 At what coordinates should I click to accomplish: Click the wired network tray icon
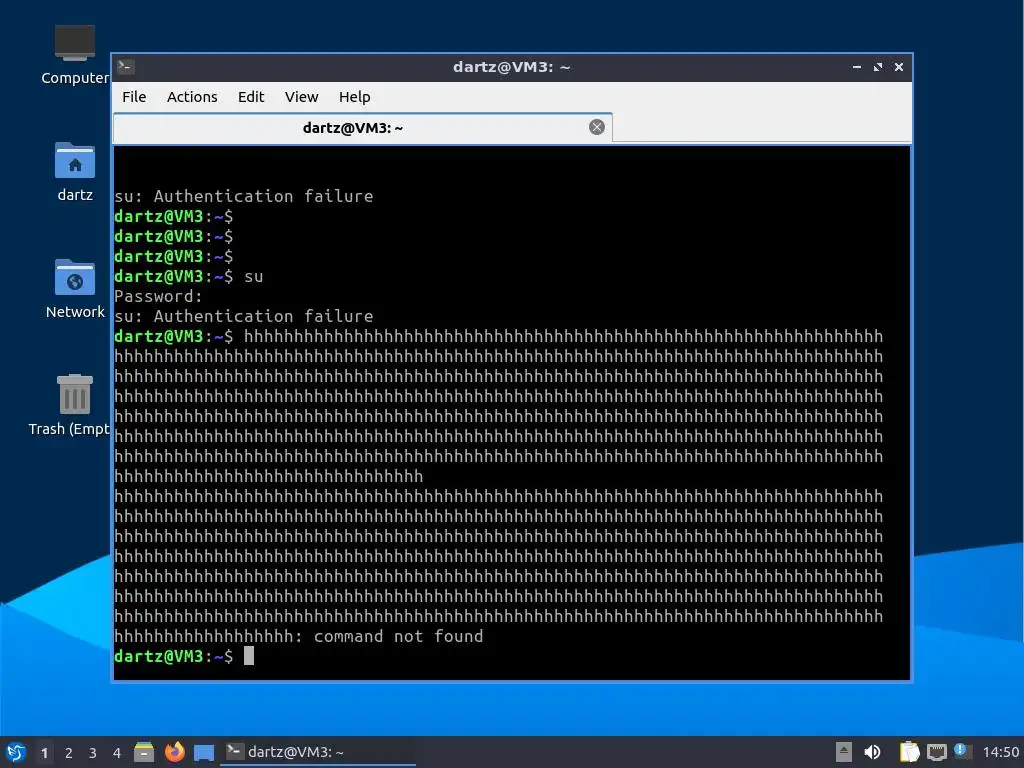pyautogui.click(x=936, y=752)
